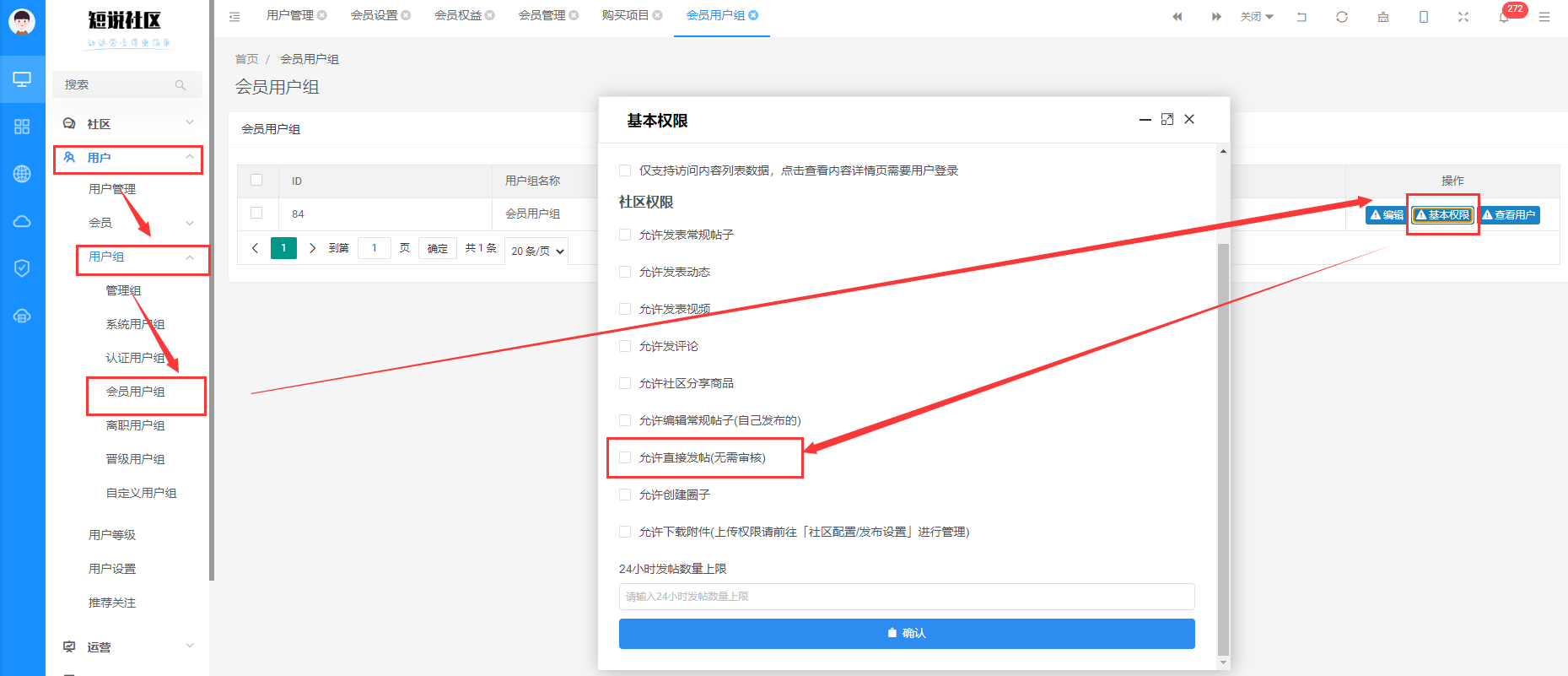Viewport: 1568px width, 676px height.
Task: Close the 会员权益 tab with its x icon
Action: (x=490, y=15)
